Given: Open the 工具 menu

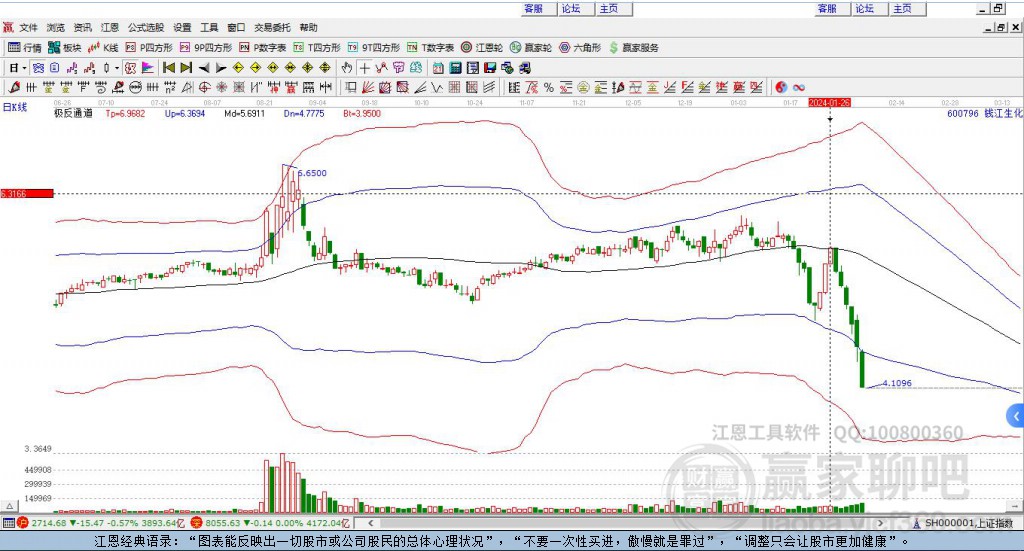Looking at the screenshot, I should [209, 27].
